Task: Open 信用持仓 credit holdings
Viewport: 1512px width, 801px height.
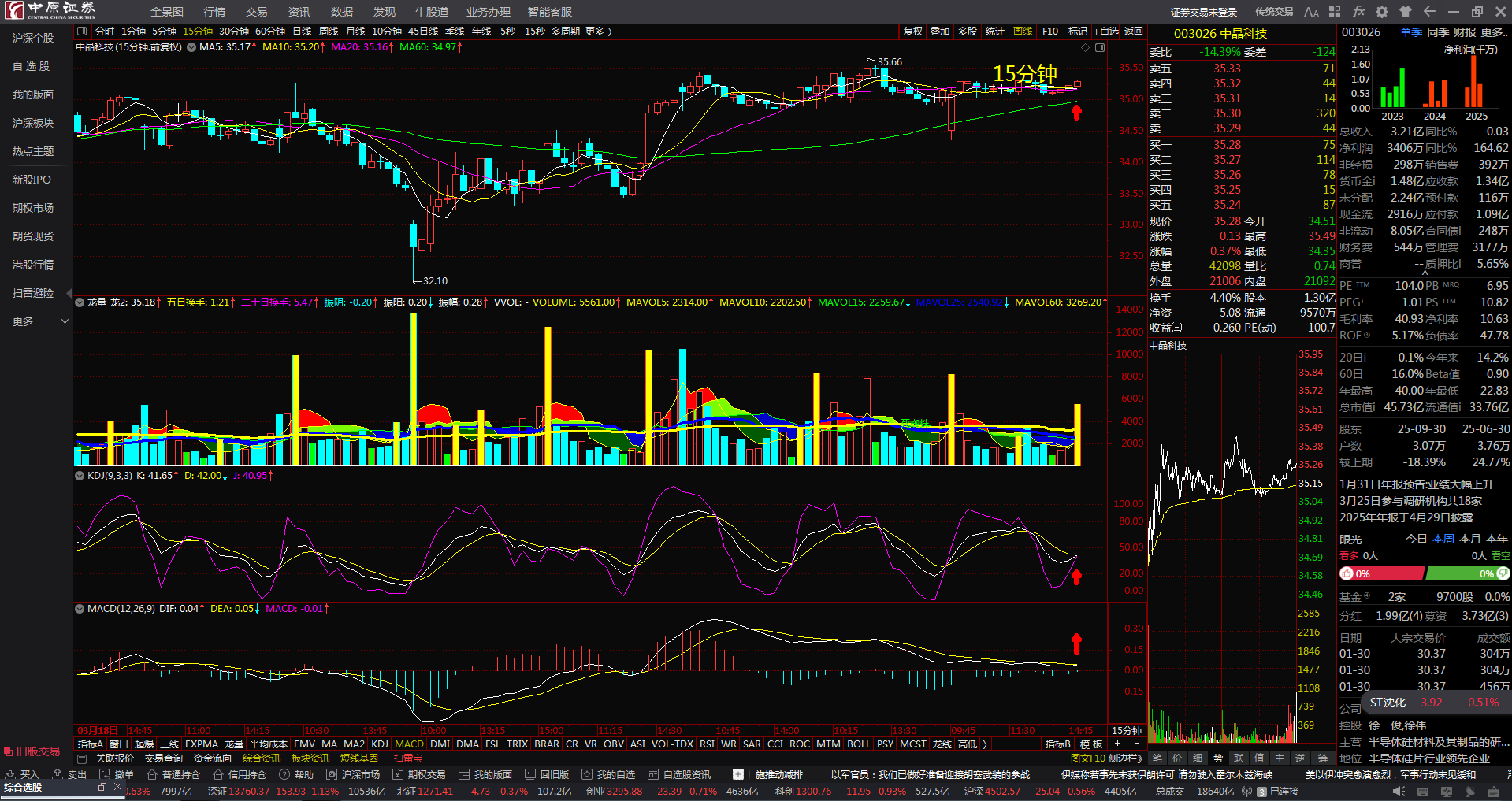Action: (240, 774)
